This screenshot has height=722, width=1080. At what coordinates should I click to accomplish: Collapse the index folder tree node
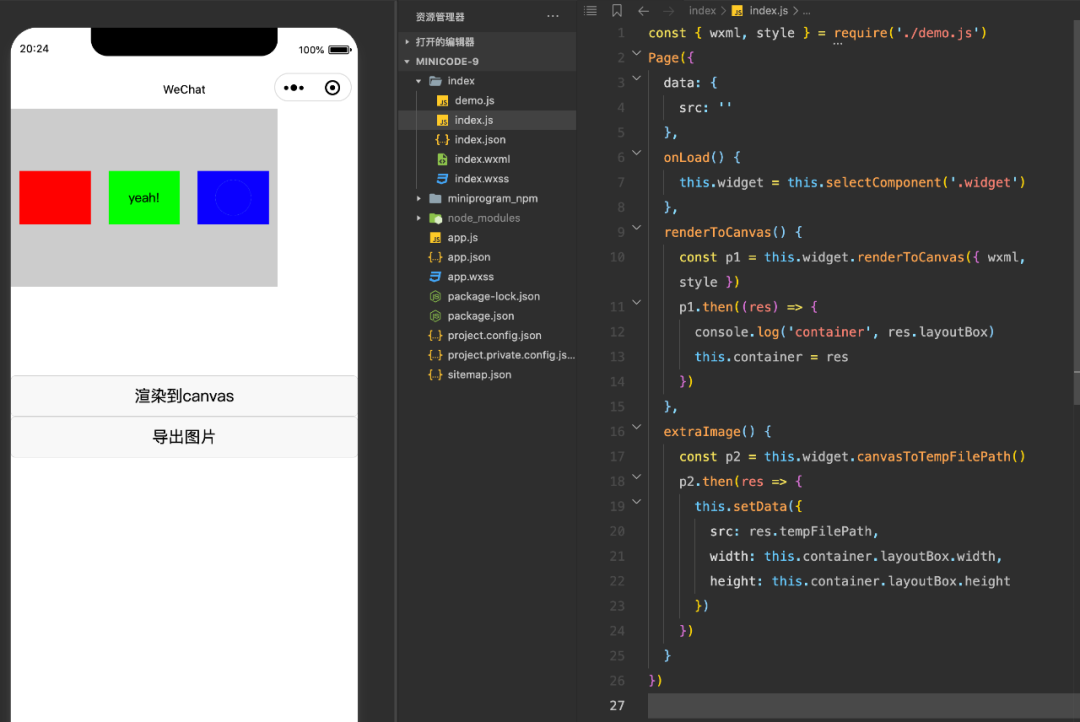419,81
